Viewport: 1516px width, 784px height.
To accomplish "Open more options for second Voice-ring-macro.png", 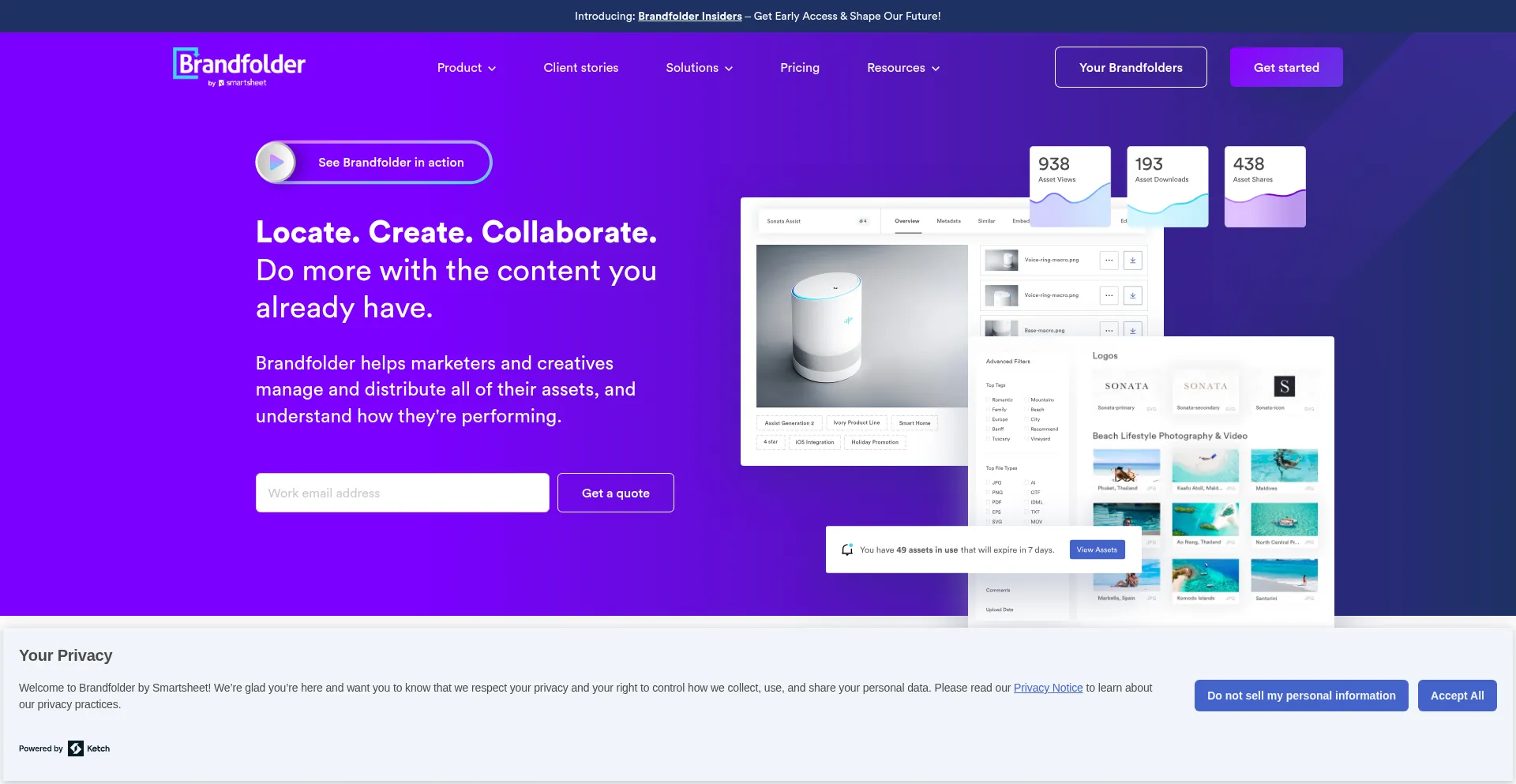I will (1109, 295).
